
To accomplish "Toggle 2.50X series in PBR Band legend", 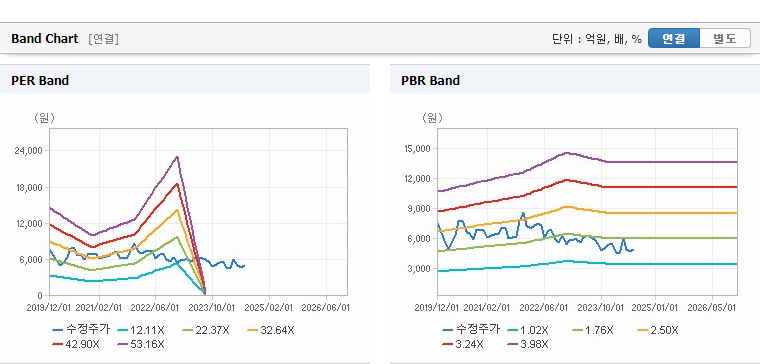I will tap(658, 331).
